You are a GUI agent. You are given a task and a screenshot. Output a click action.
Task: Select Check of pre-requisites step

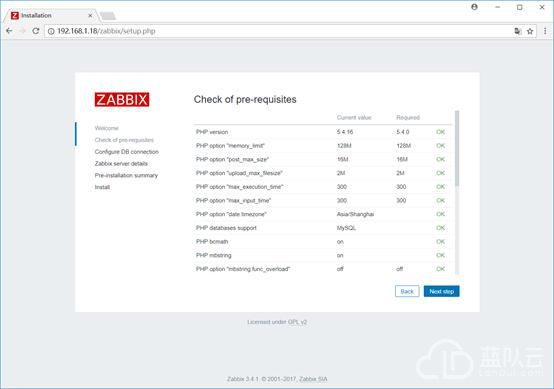click(x=124, y=140)
